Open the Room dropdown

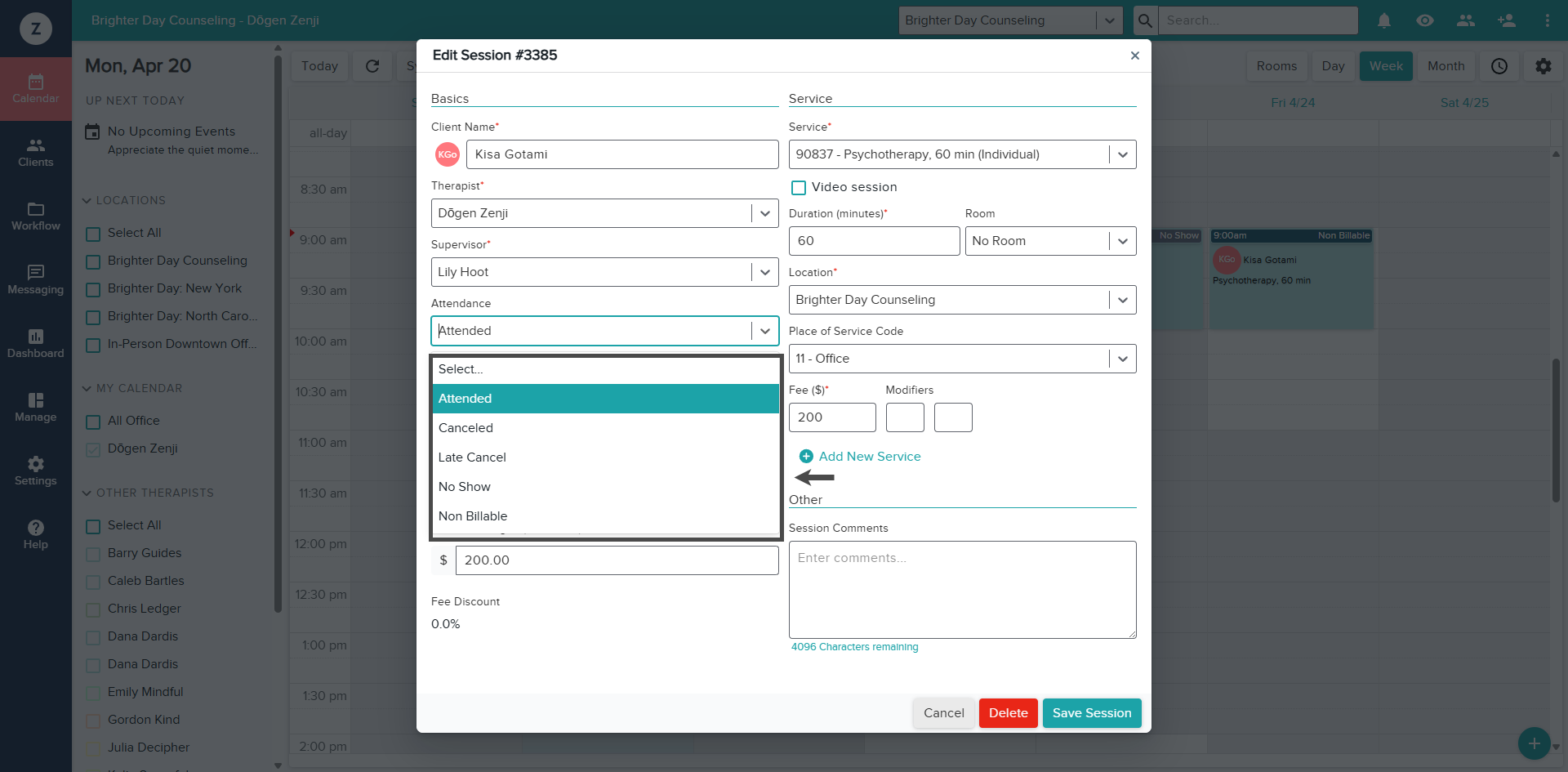(1050, 241)
